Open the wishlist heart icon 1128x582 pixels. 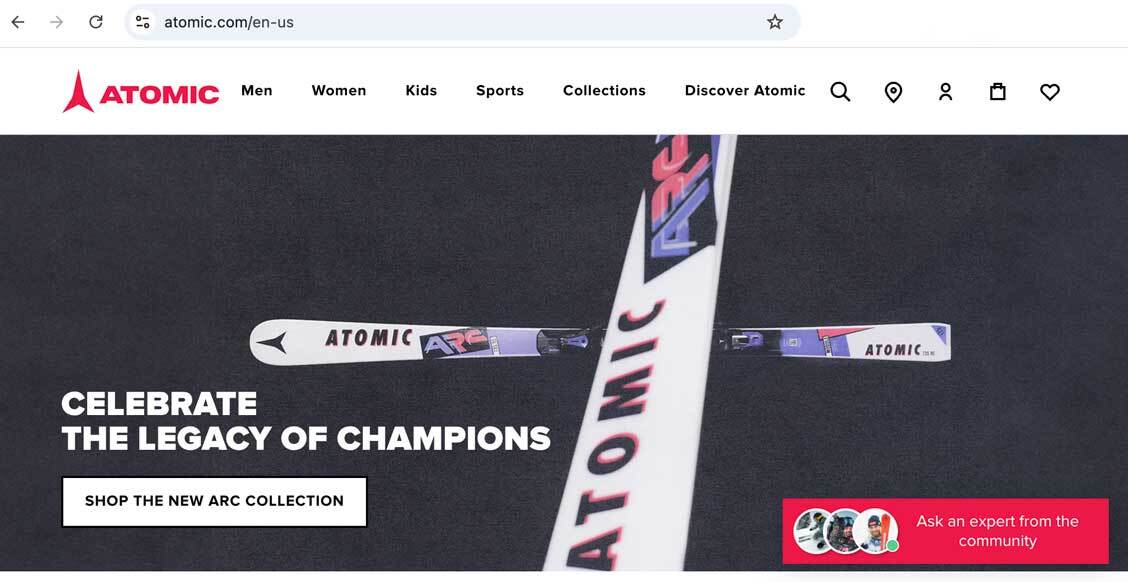tap(1050, 92)
